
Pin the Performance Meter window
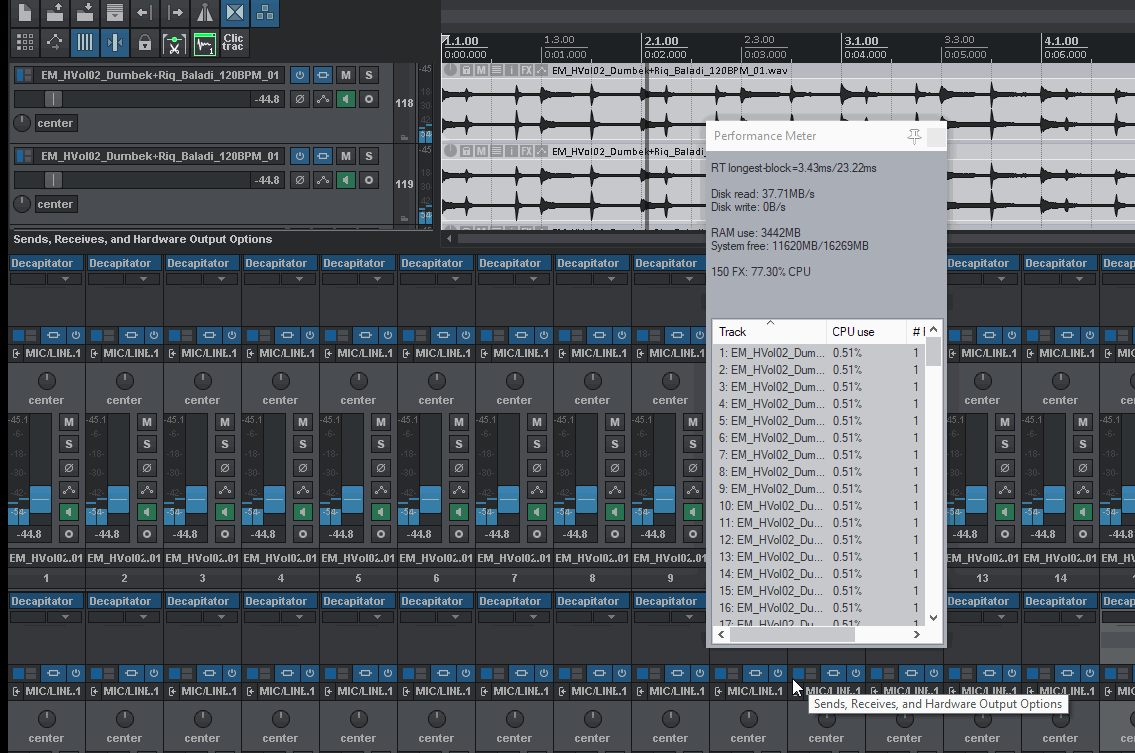(x=914, y=136)
